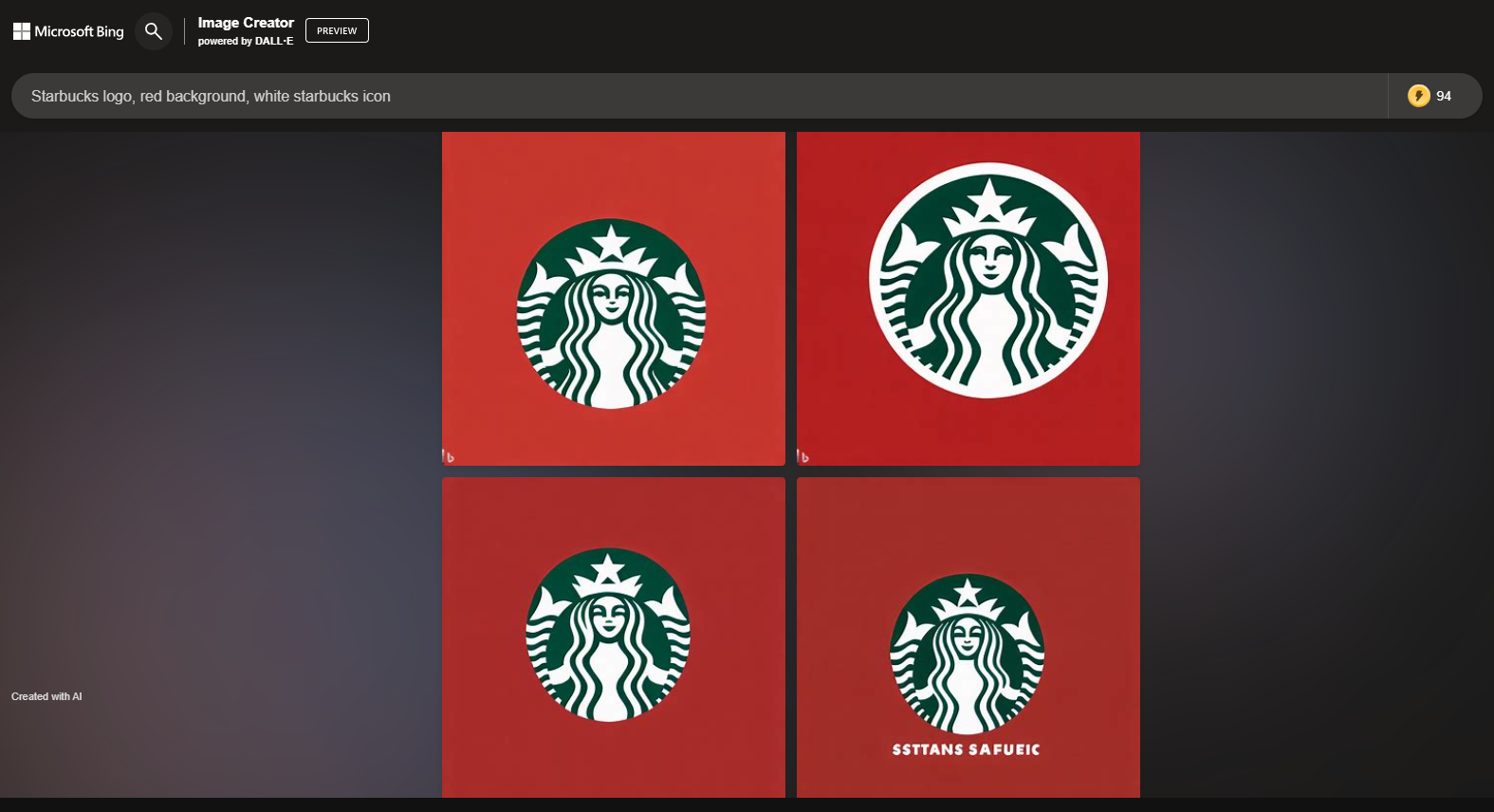The height and width of the screenshot is (812, 1494).
Task: Open the first orange-red background logo thumbnail
Action: [614, 299]
